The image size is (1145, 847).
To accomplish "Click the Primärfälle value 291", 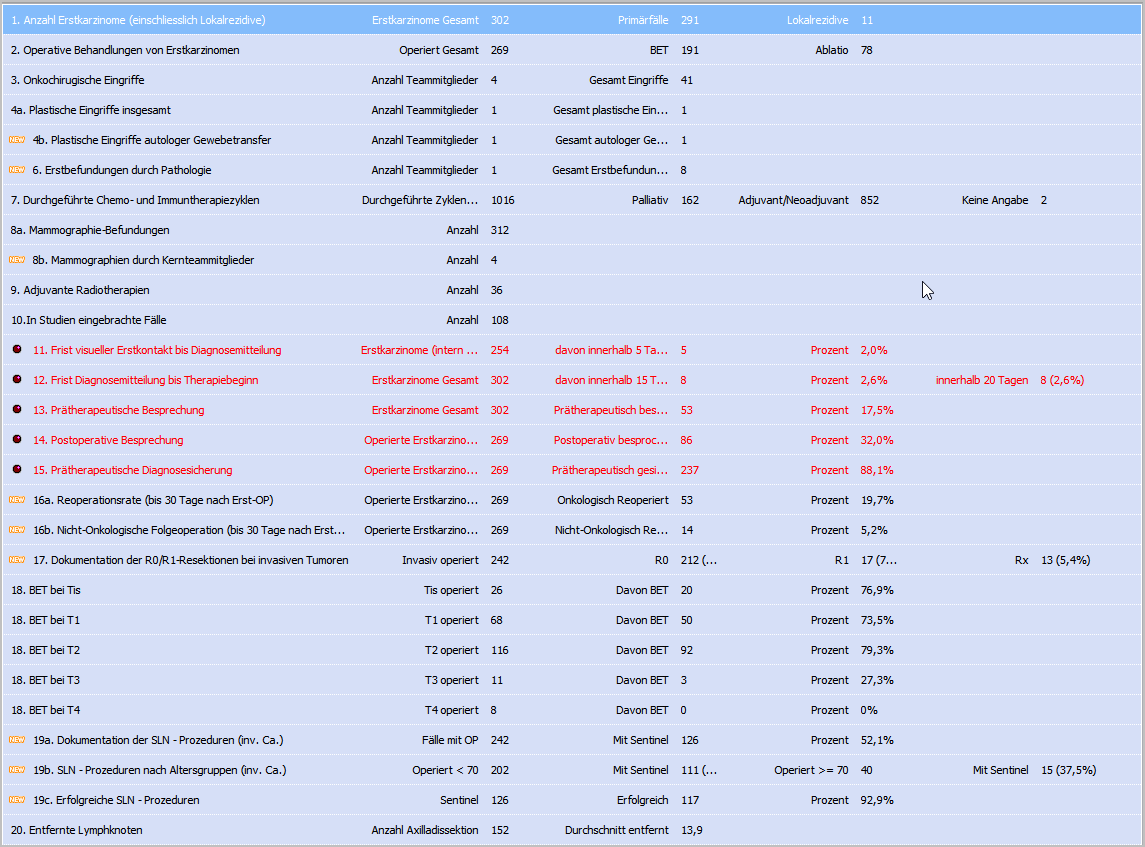I will tap(689, 20).
